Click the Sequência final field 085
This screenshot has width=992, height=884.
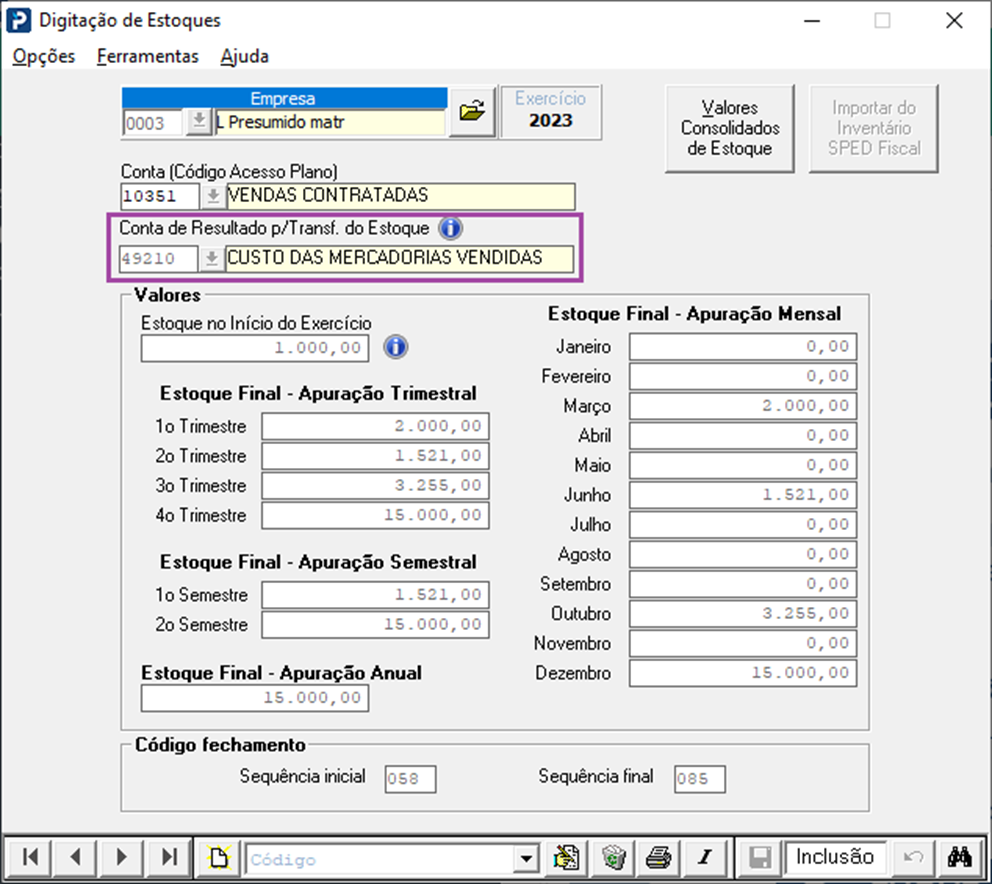click(700, 779)
